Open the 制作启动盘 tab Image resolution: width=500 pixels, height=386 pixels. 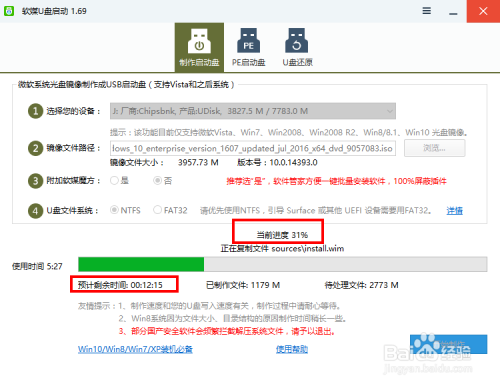pos(199,47)
